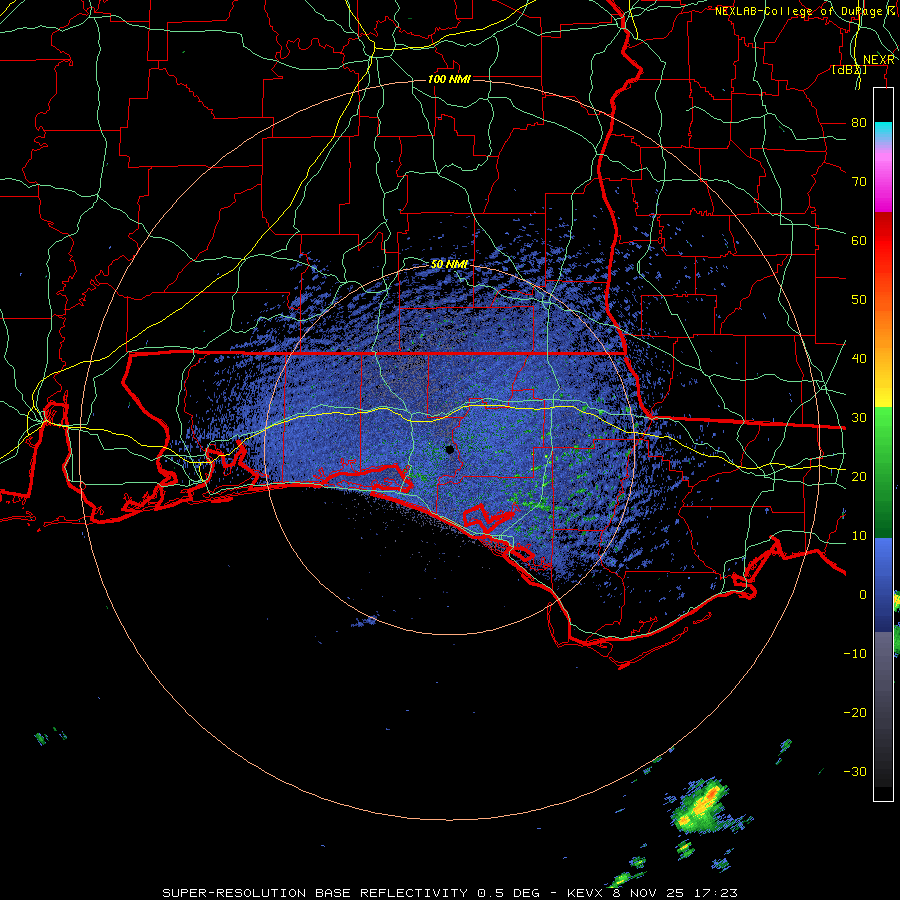This screenshot has height=900, width=900.
Task: Click the NEXR text below the header
Action: 879,60
